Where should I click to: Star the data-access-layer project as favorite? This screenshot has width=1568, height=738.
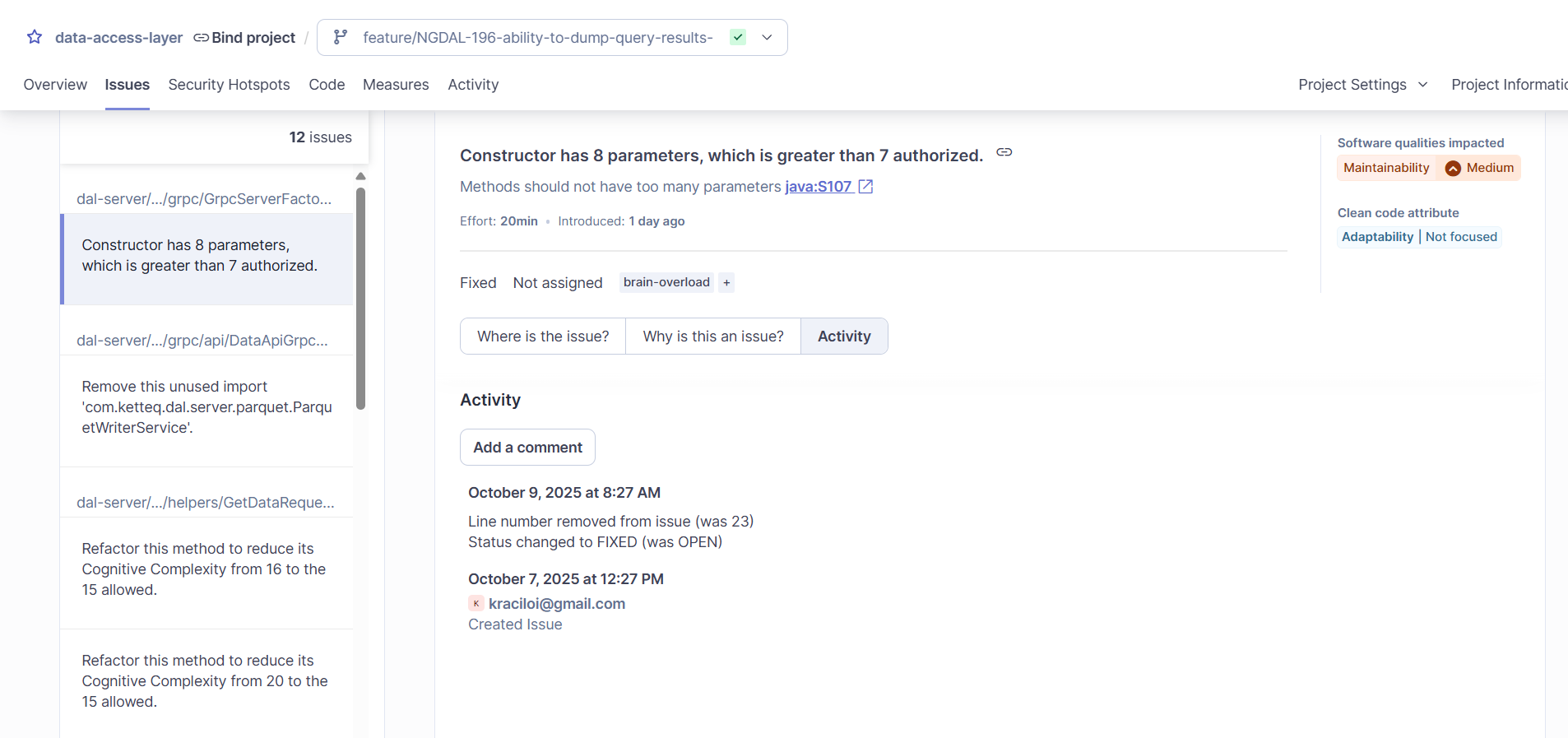coord(35,37)
